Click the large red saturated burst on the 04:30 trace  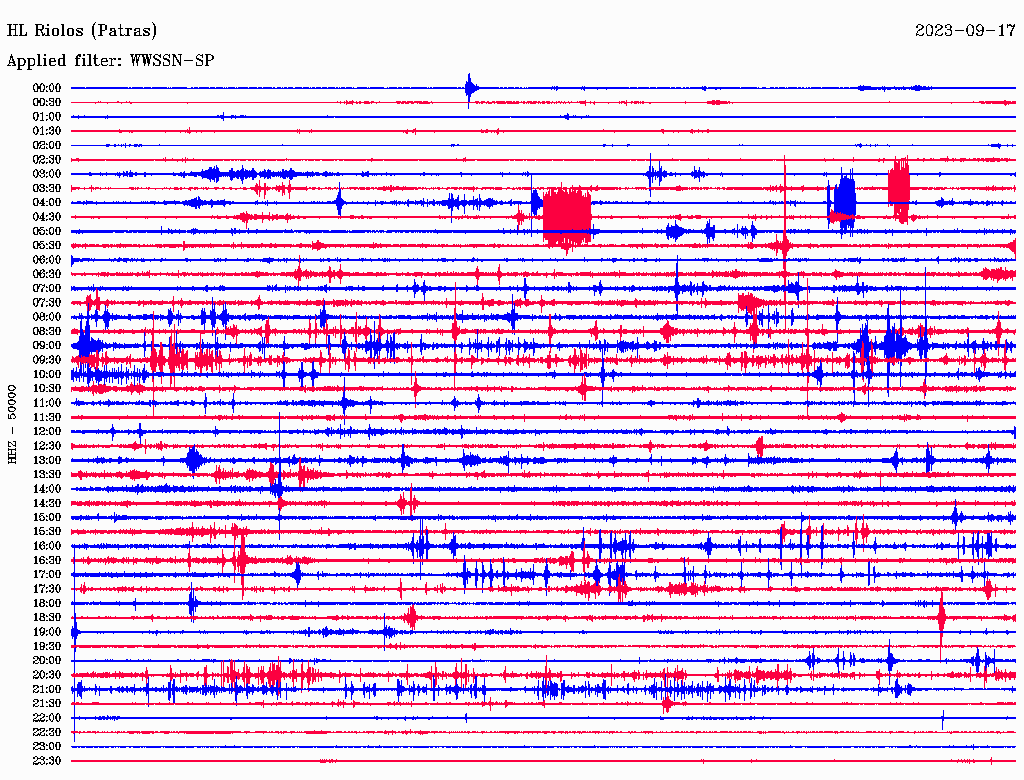[x=567, y=217]
